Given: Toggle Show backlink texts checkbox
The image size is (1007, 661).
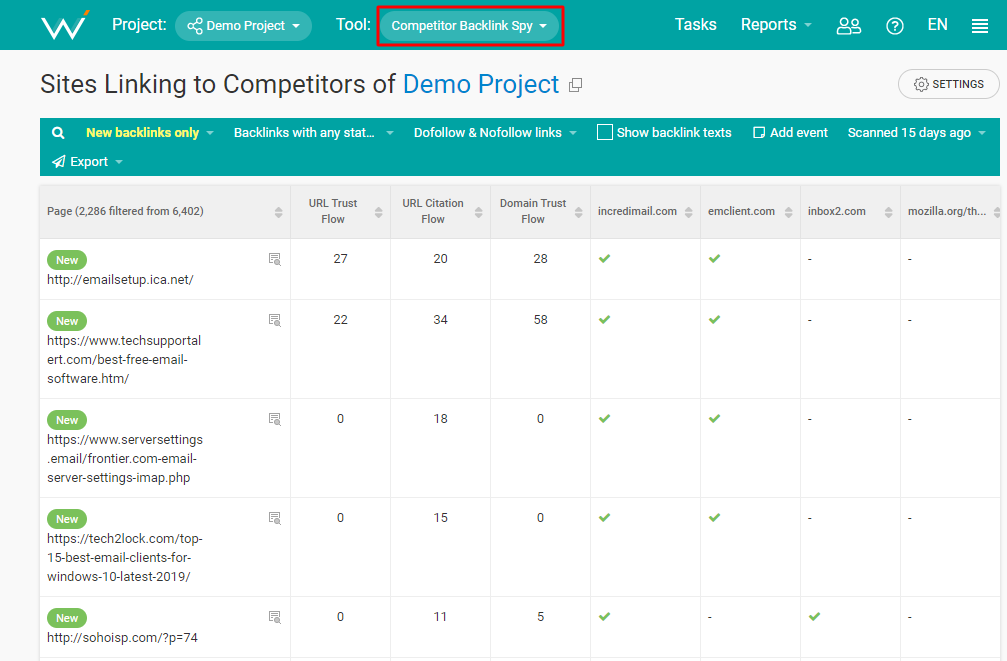Looking at the screenshot, I should point(604,132).
